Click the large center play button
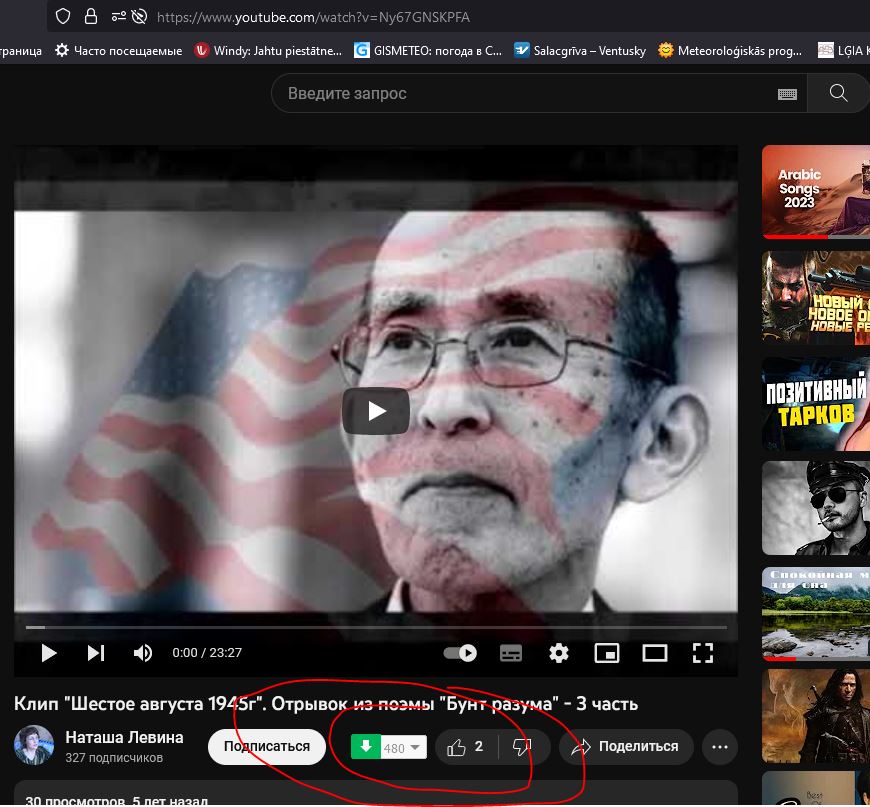This screenshot has height=807, width=870. click(376, 411)
